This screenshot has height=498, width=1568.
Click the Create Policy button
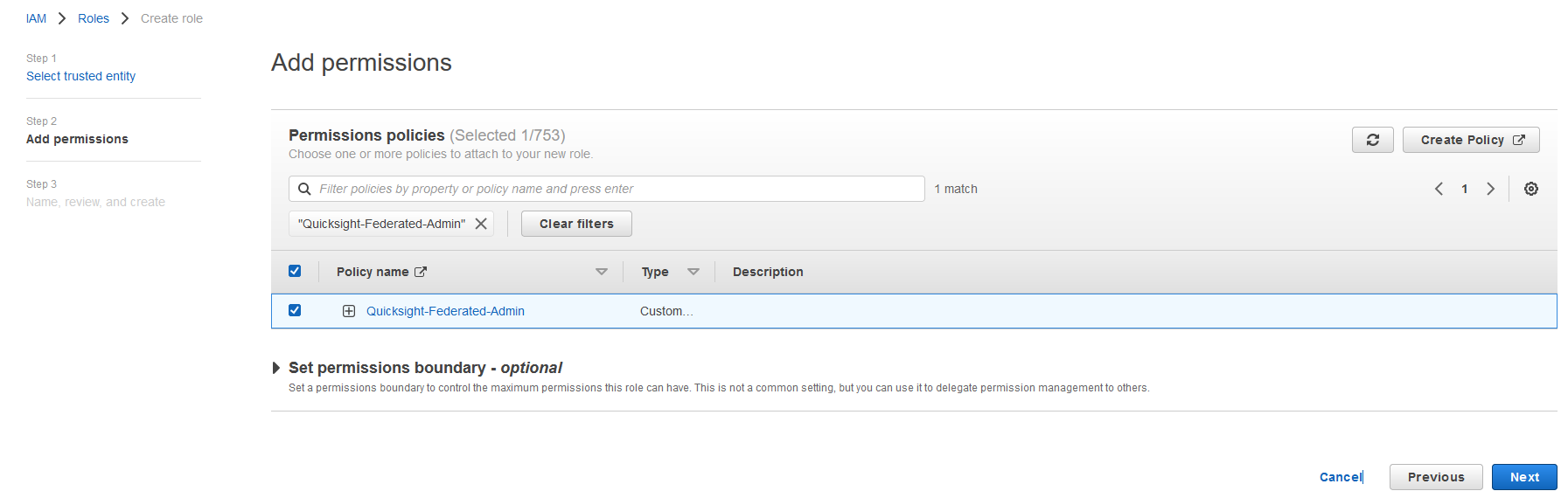(1471, 140)
